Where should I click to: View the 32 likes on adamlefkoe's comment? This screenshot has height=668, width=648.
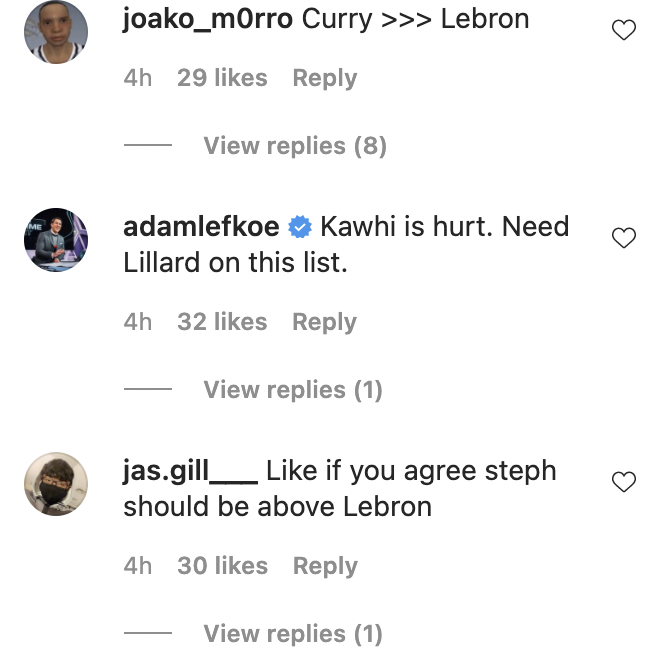pos(222,322)
